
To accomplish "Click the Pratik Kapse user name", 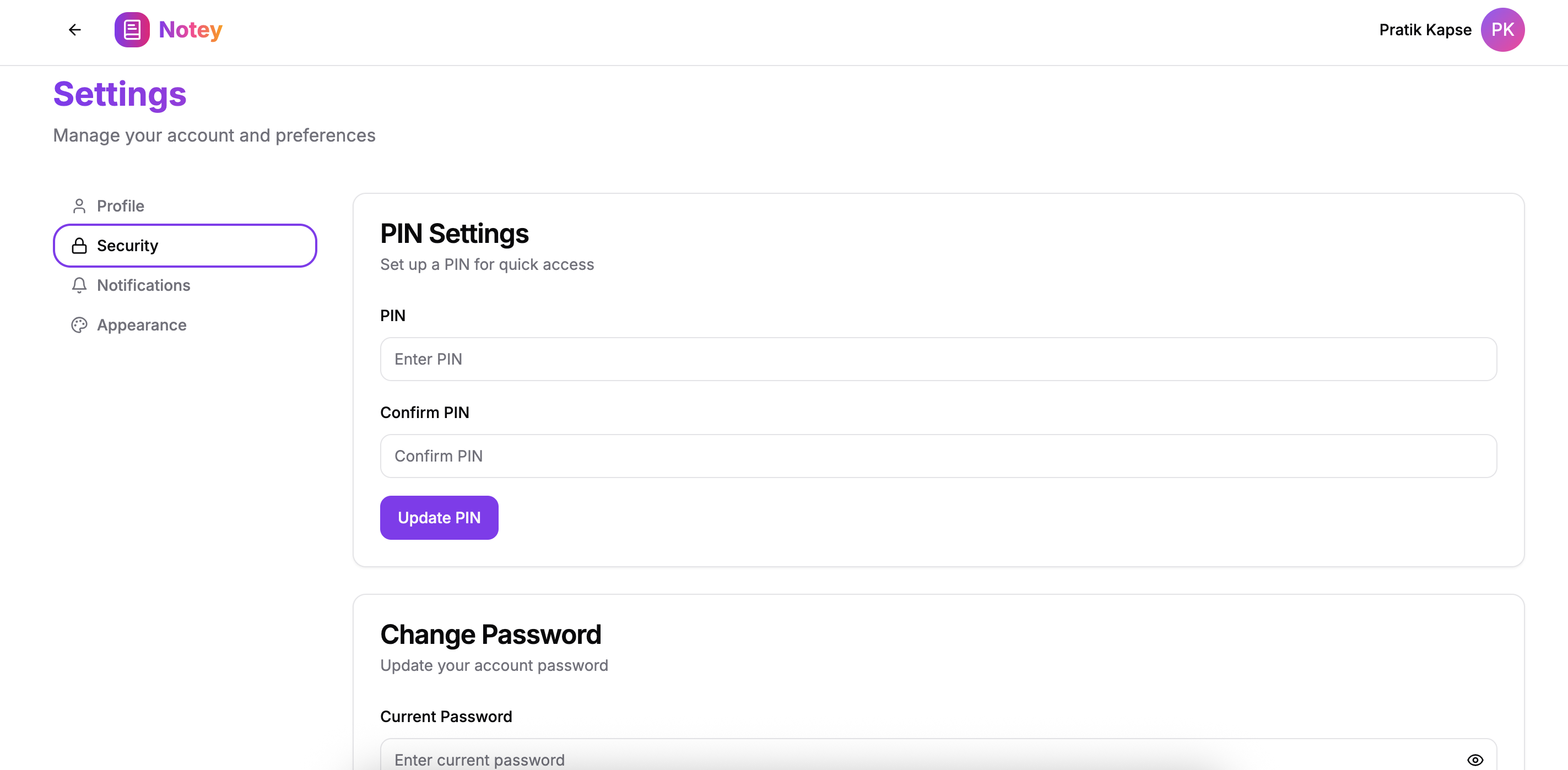I will (x=1424, y=30).
